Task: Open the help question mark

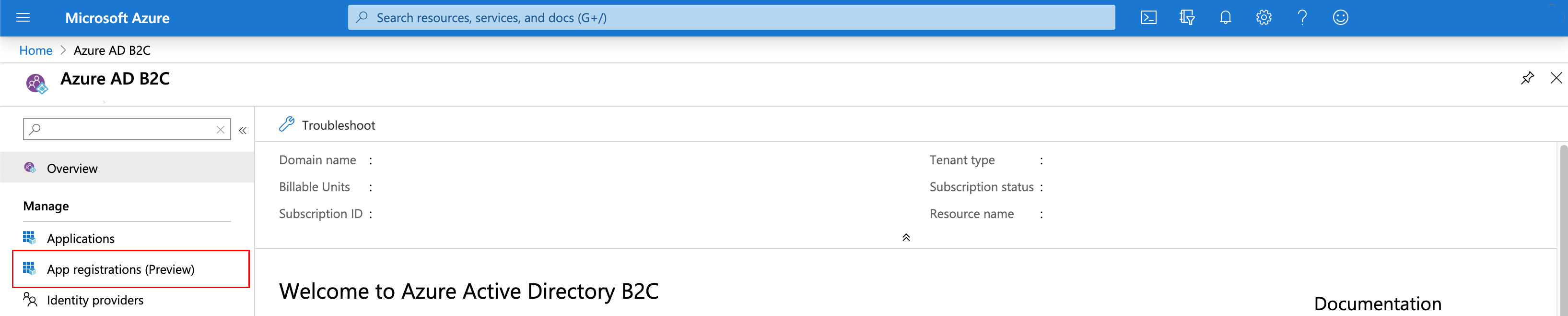Action: pyautogui.click(x=1302, y=18)
